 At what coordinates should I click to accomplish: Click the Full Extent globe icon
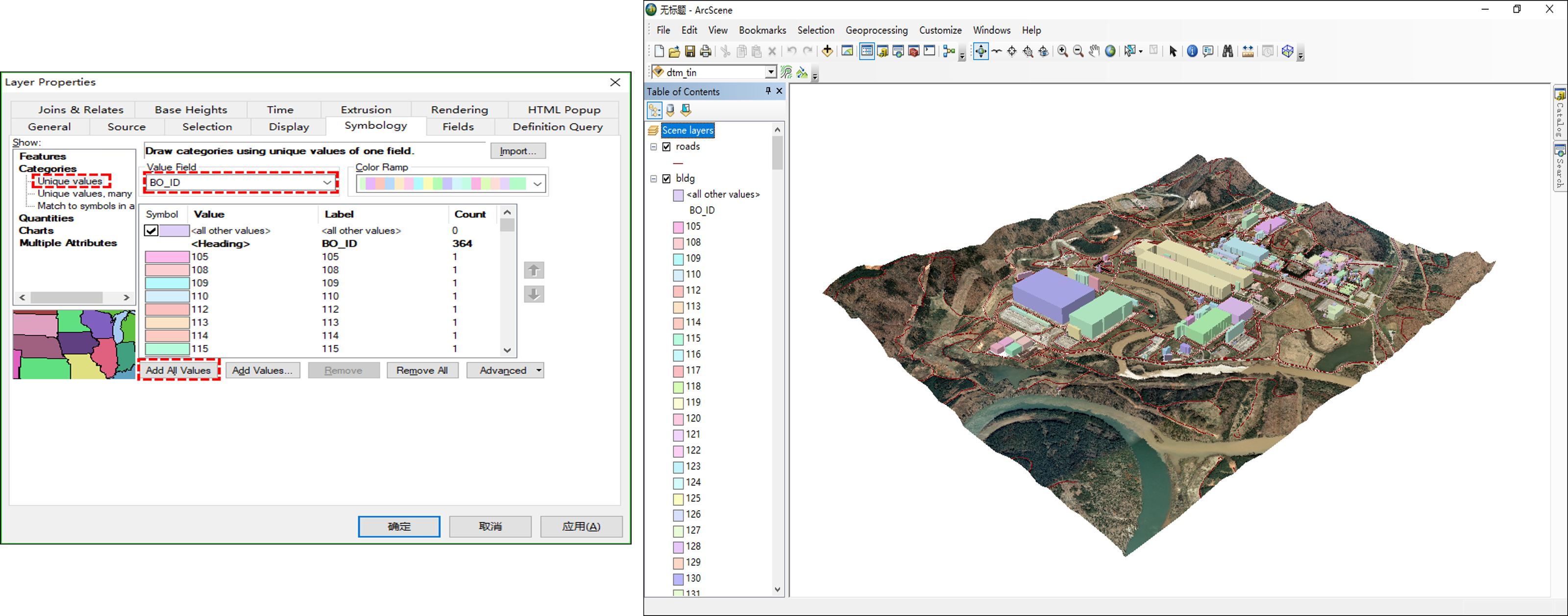click(x=1110, y=52)
